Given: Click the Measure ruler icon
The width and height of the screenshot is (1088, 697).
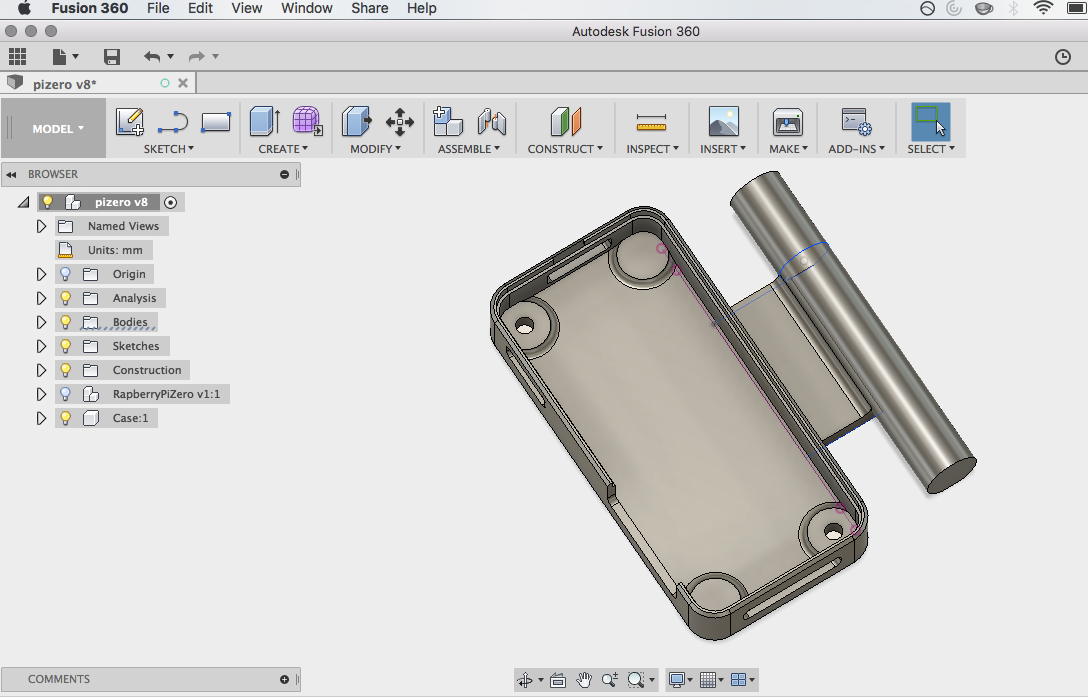Looking at the screenshot, I should coord(651,123).
